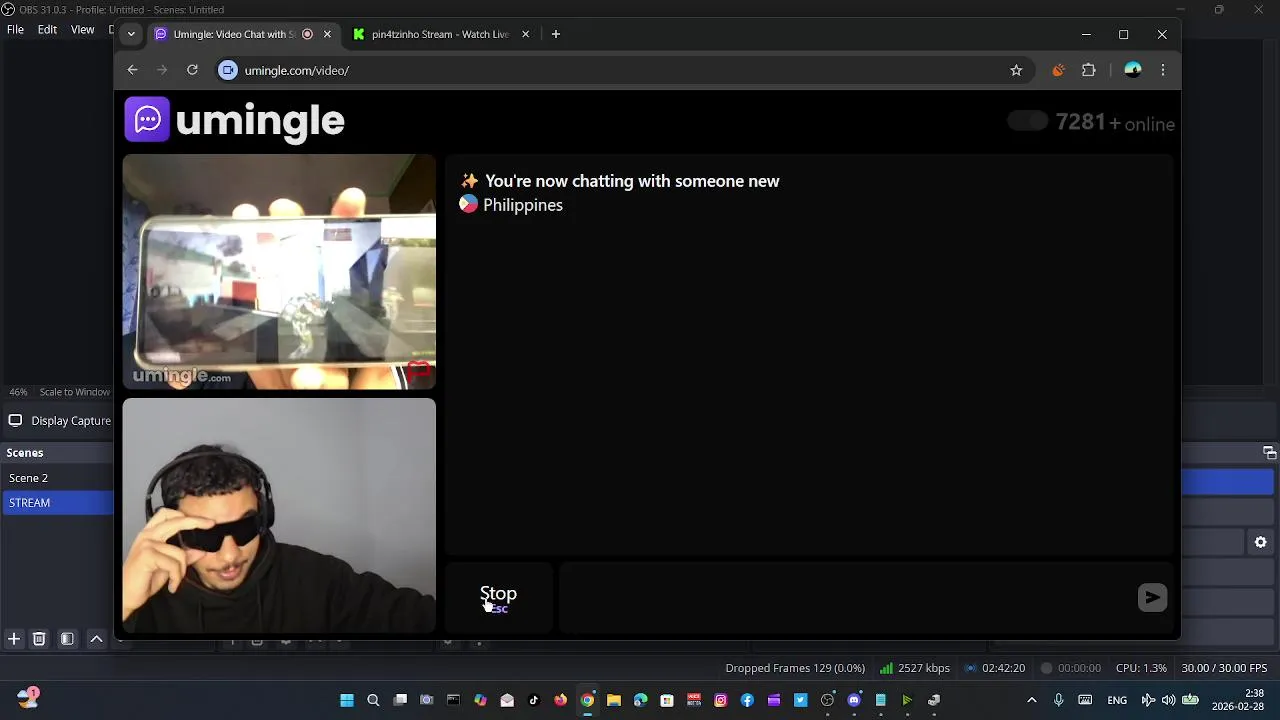The image size is (1280, 720).
Task: Close the Umingle Video Chat tab
Action: [327, 34]
